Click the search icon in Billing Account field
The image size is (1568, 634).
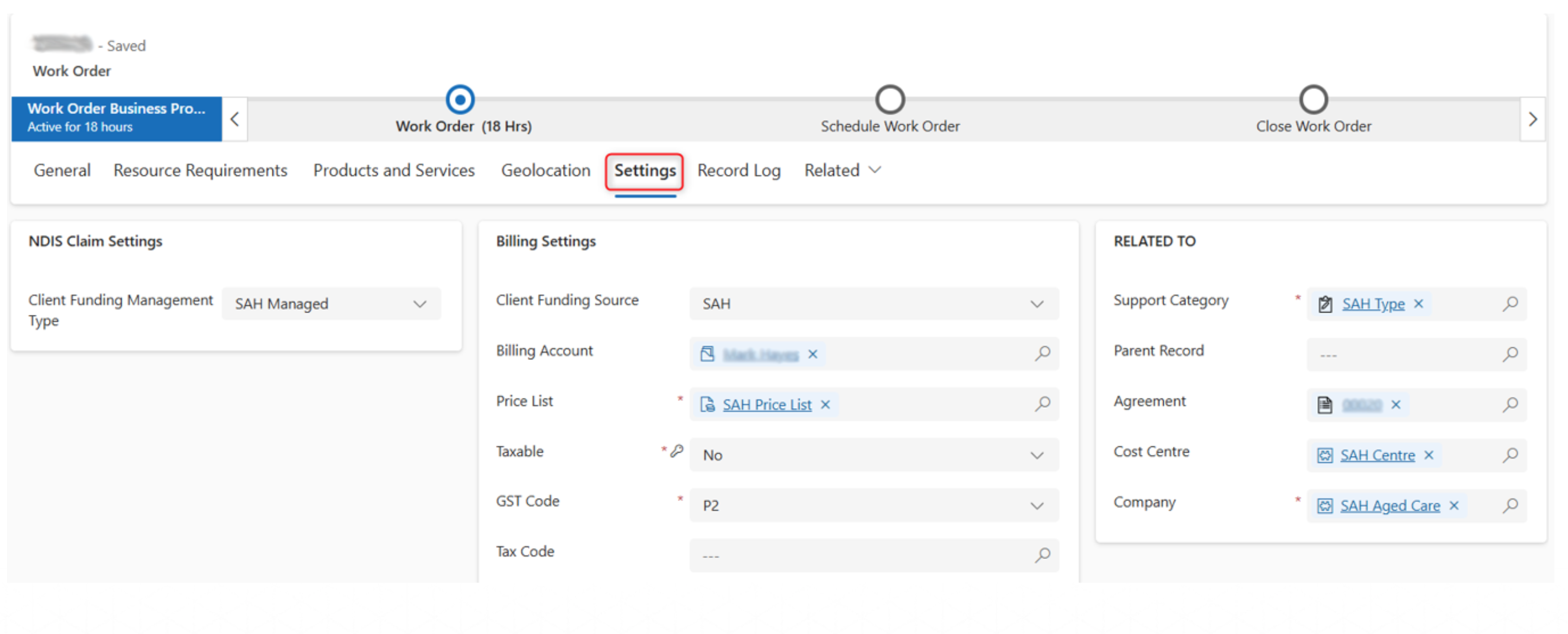[x=1042, y=353]
